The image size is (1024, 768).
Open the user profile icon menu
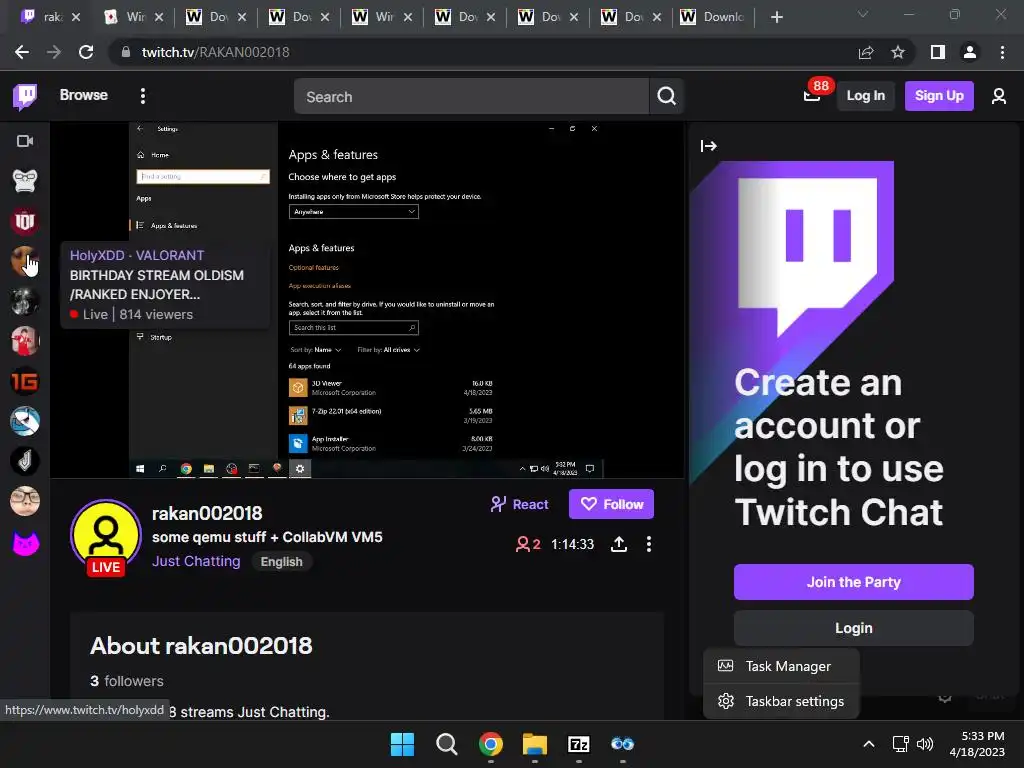pyautogui.click(x=999, y=96)
